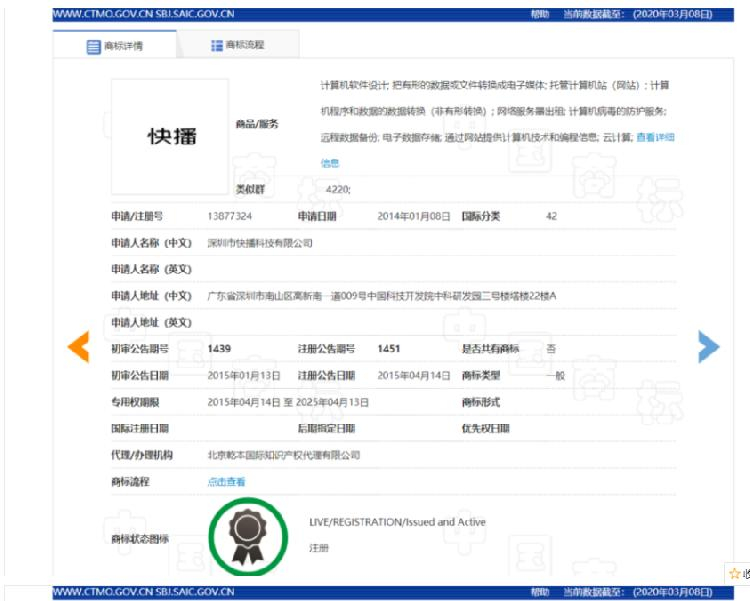Click trademark type value 一般
750x601 pixels.
coord(555,376)
